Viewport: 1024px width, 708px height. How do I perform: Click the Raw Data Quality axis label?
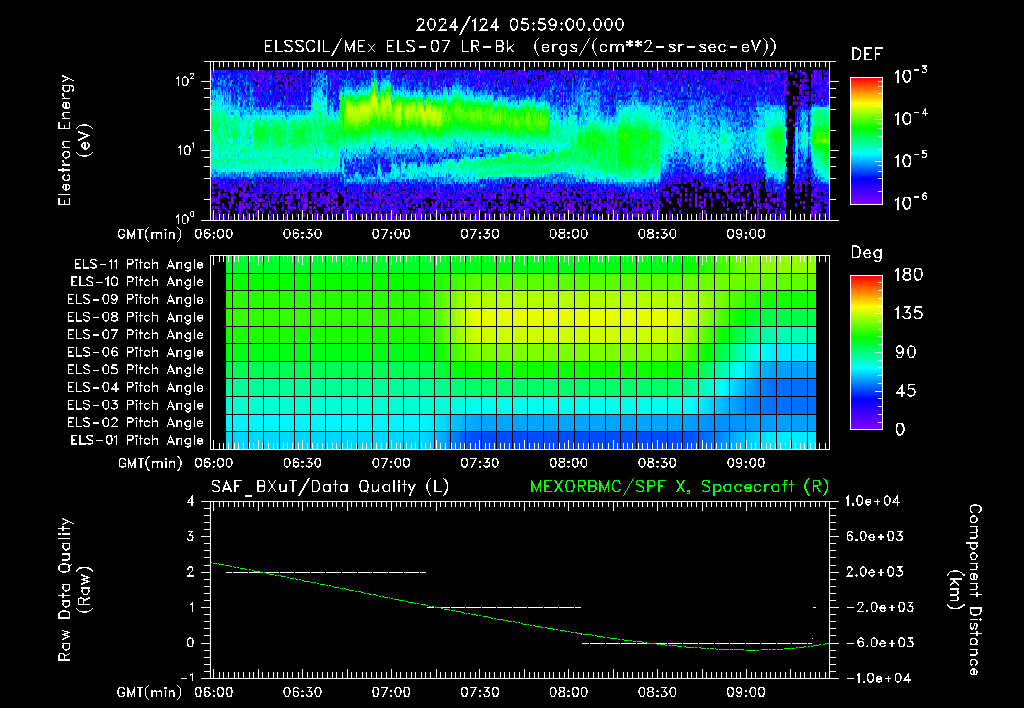tap(74, 590)
